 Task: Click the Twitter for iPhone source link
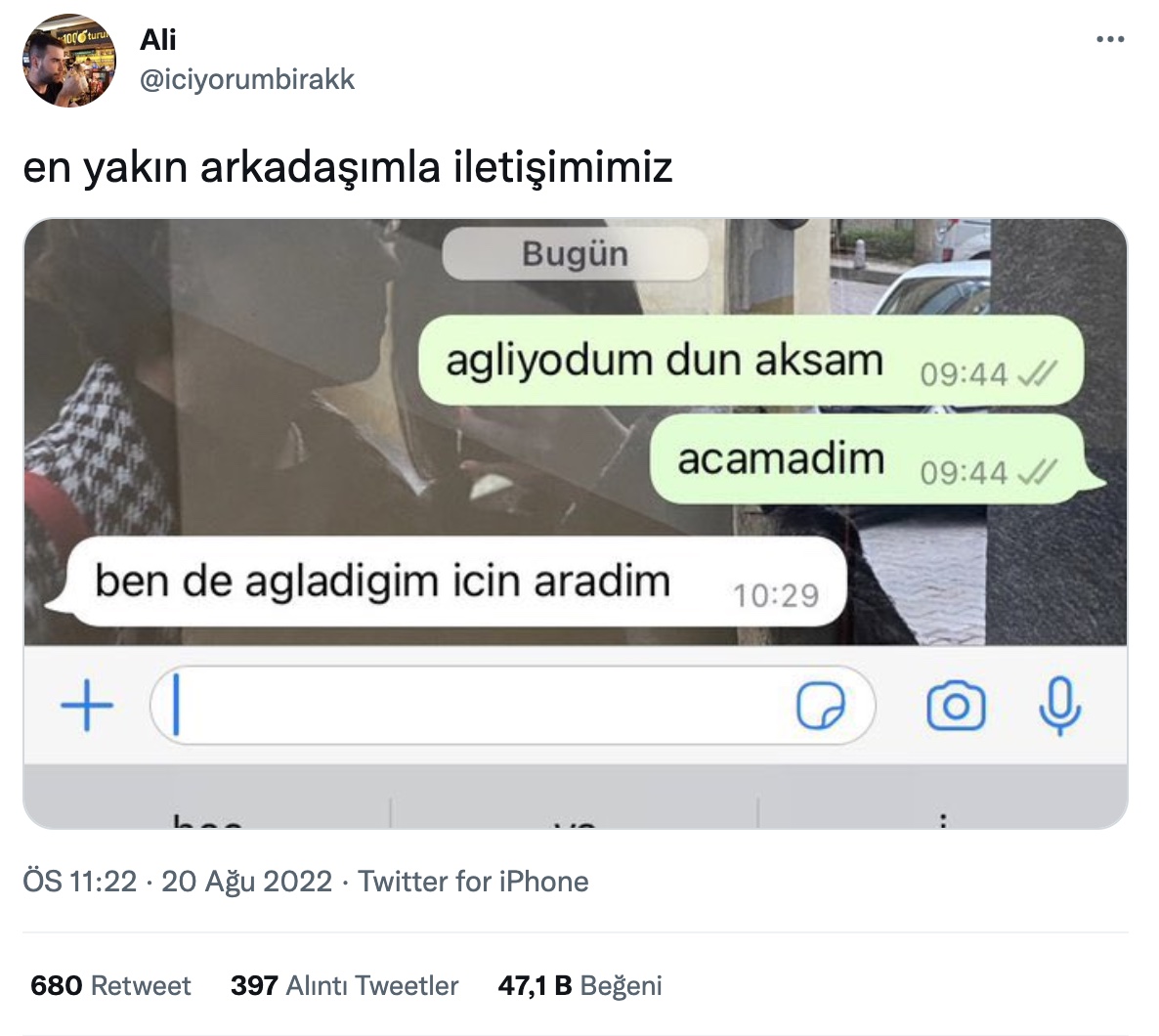click(x=473, y=882)
